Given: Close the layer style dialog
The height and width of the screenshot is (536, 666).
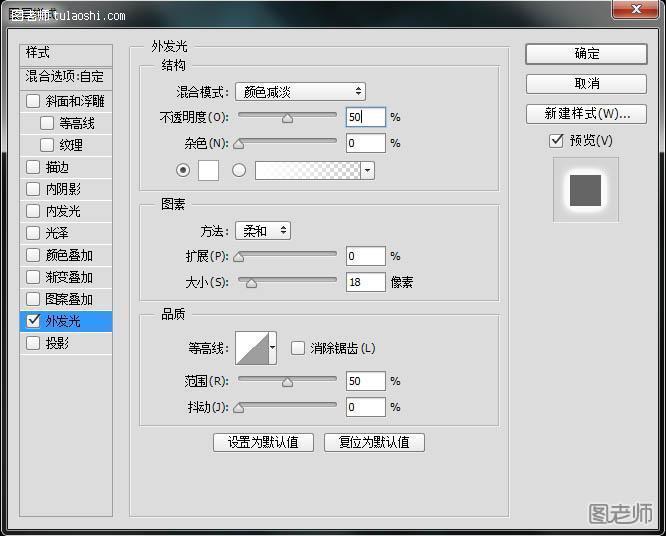Looking at the screenshot, I should (x=636, y=8).
